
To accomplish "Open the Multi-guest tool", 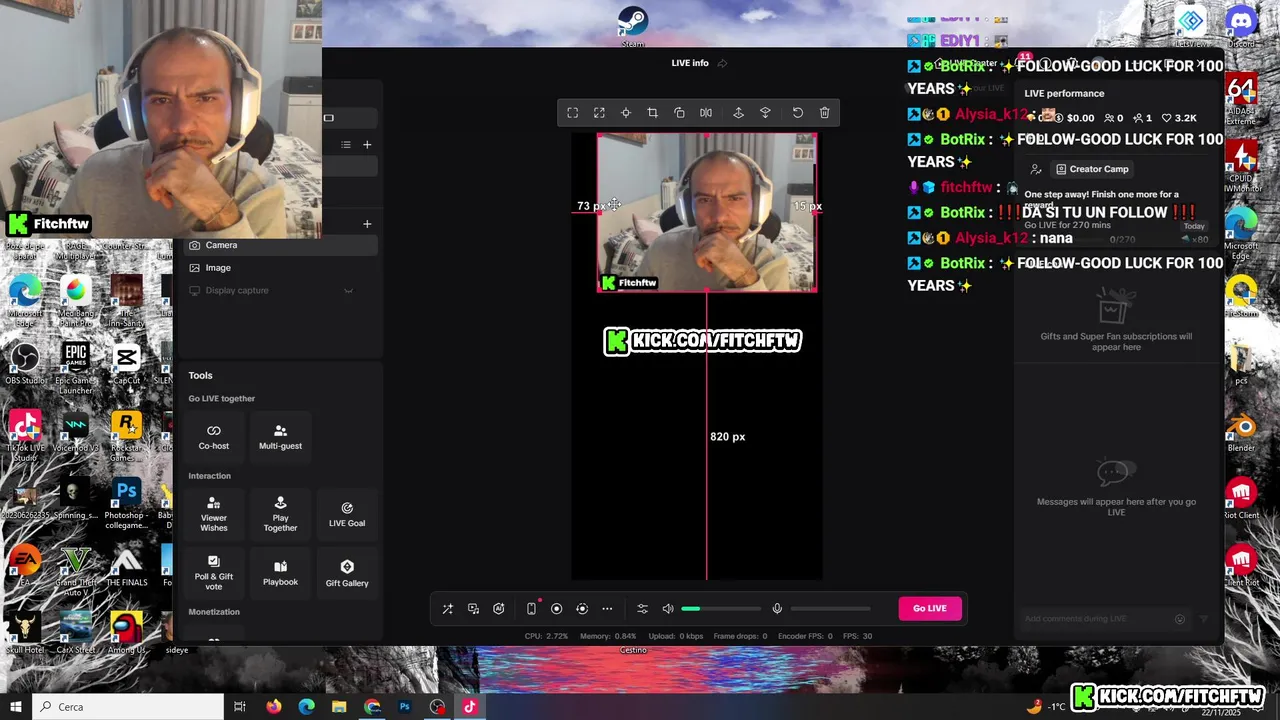I will pos(280,437).
